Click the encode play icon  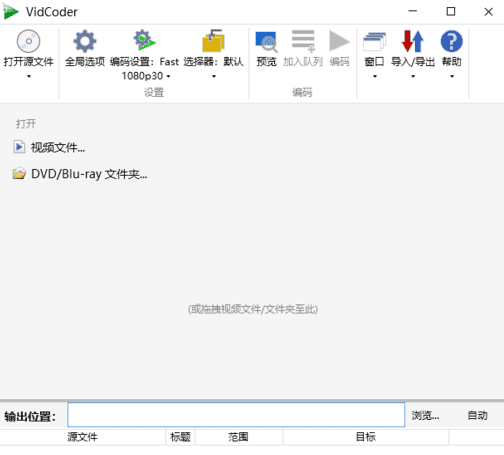click(x=339, y=41)
